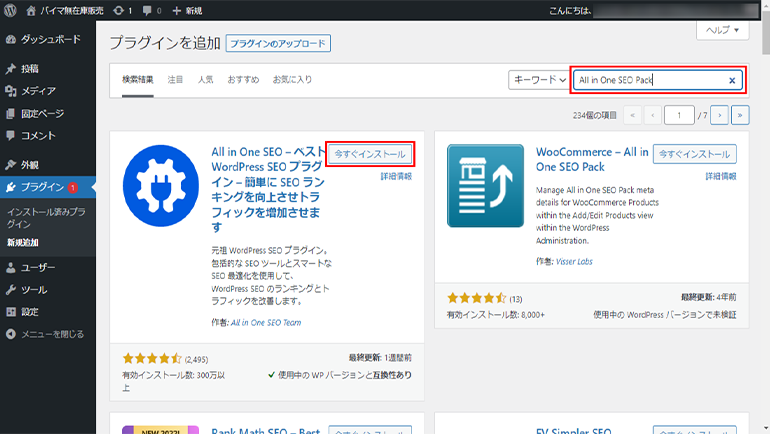Open 投稿 (Posts) in the sidebar
Screen dimensions: 770x434
coord(48,69)
